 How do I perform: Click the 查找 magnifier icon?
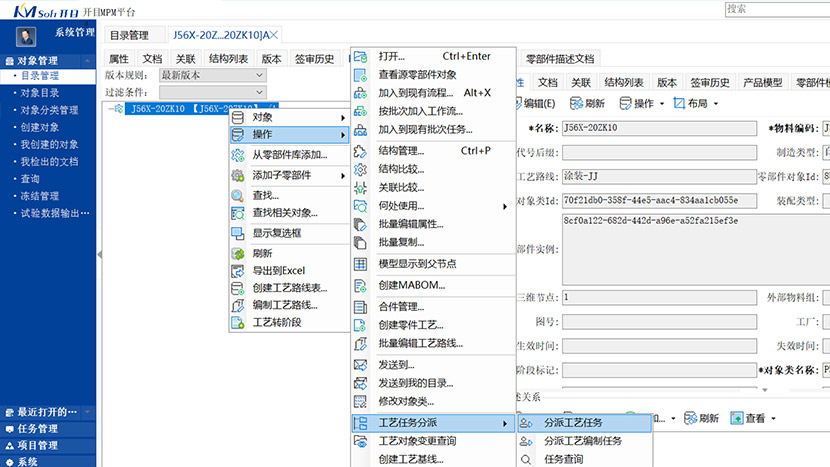pyautogui.click(x=238, y=196)
